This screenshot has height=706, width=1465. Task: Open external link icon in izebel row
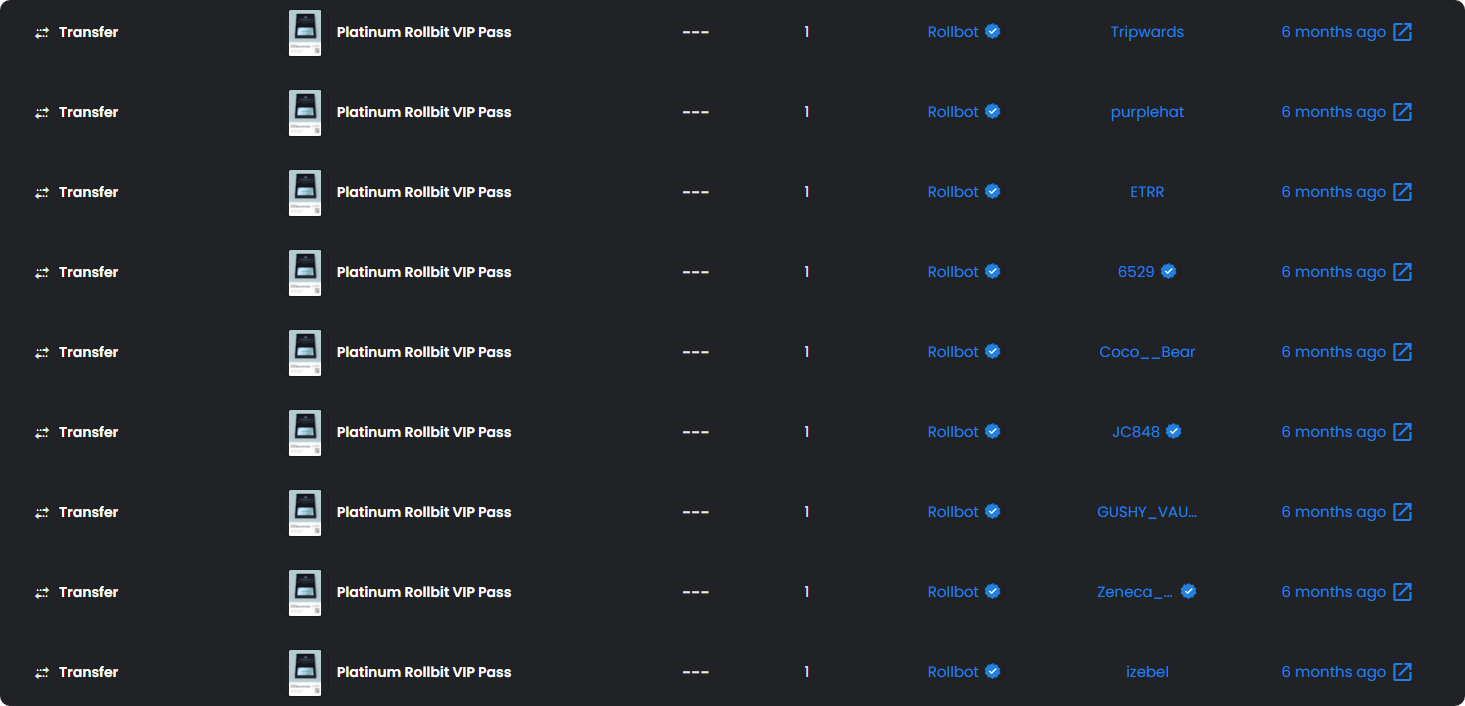point(1403,672)
